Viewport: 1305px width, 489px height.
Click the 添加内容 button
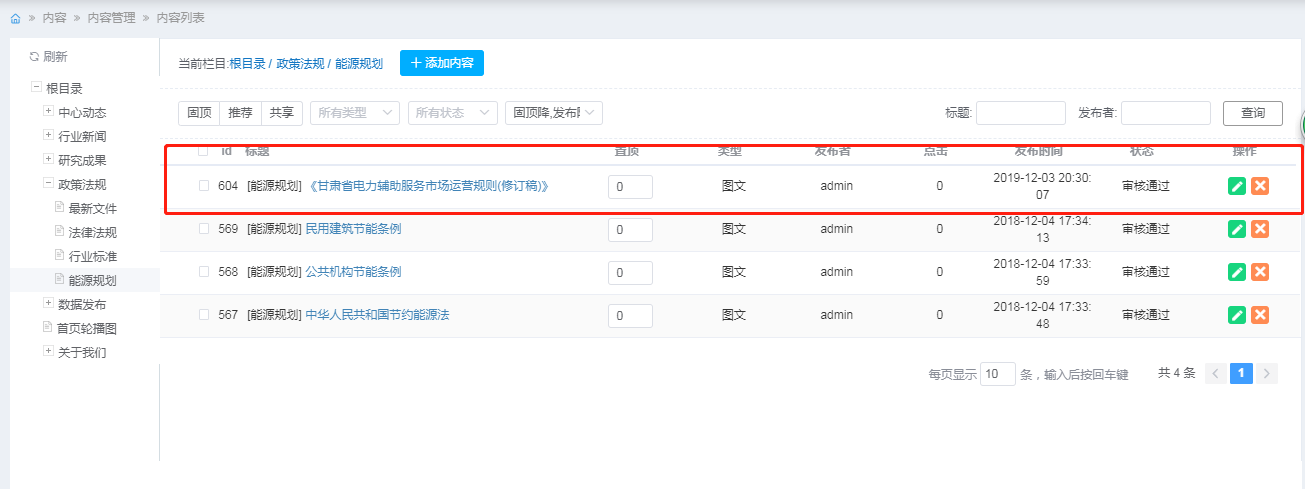click(442, 63)
